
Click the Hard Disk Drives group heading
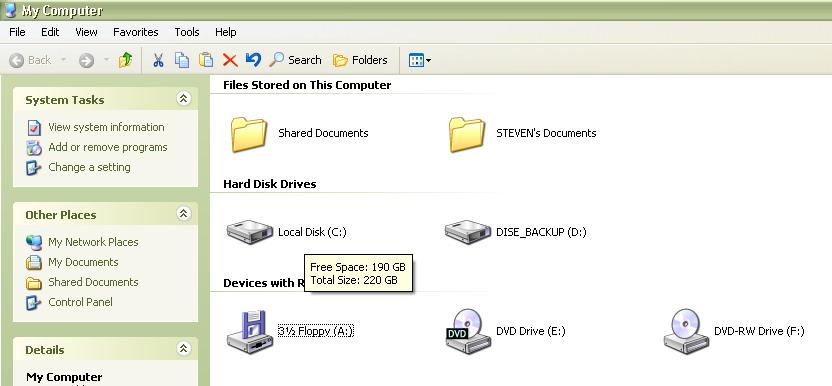[x=270, y=184]
